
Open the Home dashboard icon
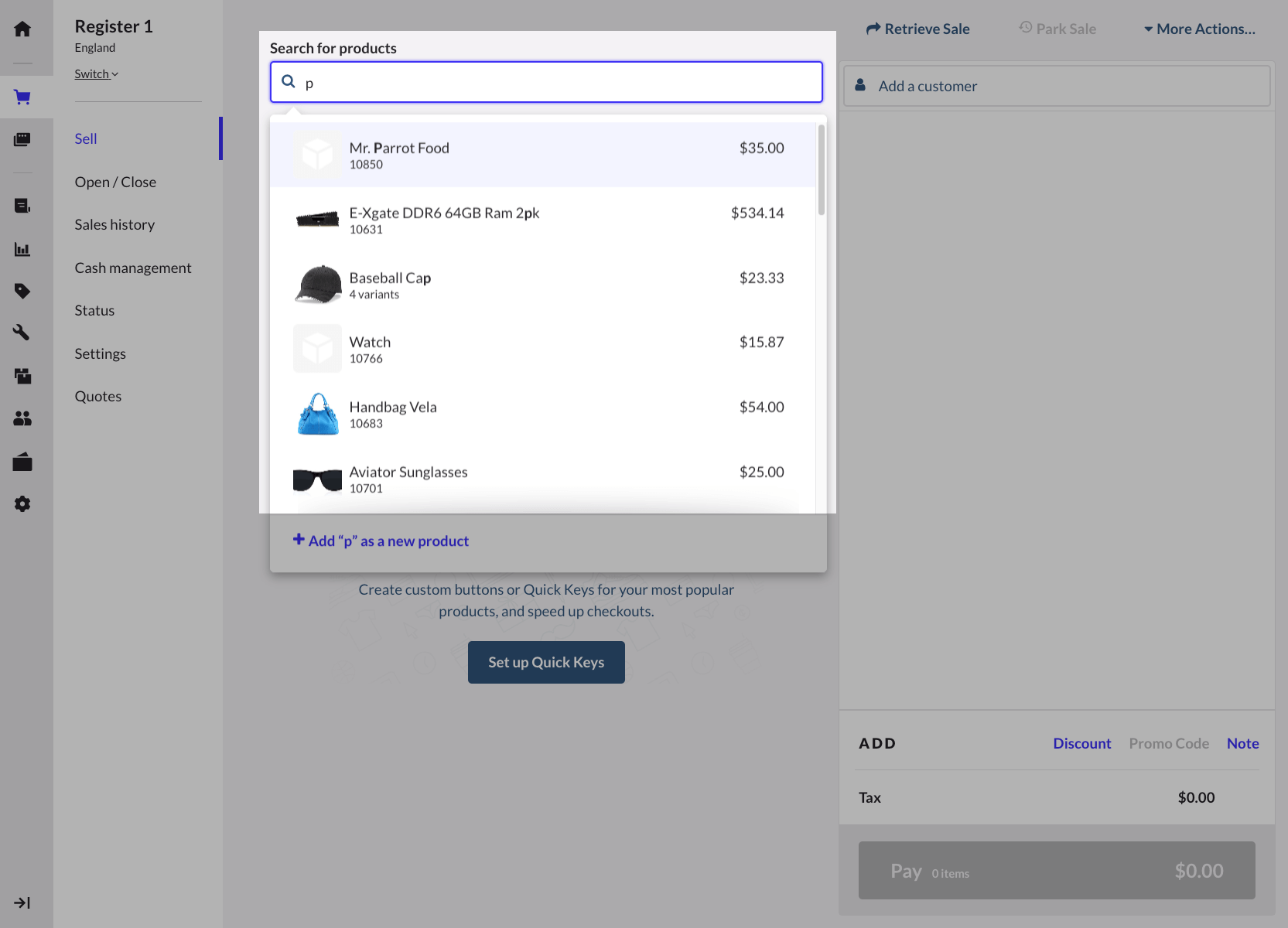pos(22,29)
